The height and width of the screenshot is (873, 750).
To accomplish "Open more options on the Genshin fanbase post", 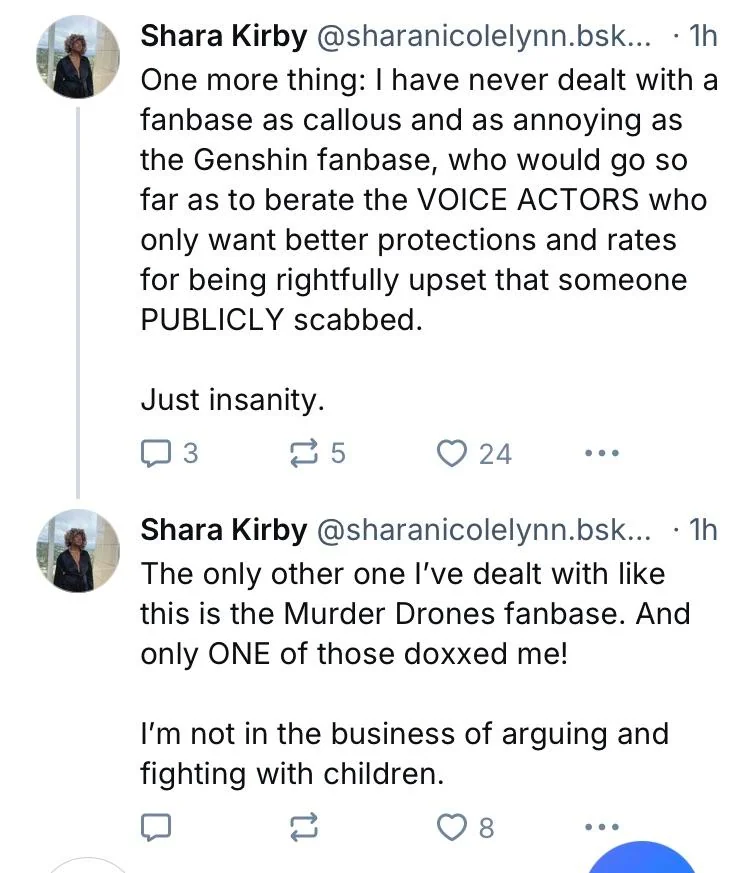I will (x=601, y=454).
